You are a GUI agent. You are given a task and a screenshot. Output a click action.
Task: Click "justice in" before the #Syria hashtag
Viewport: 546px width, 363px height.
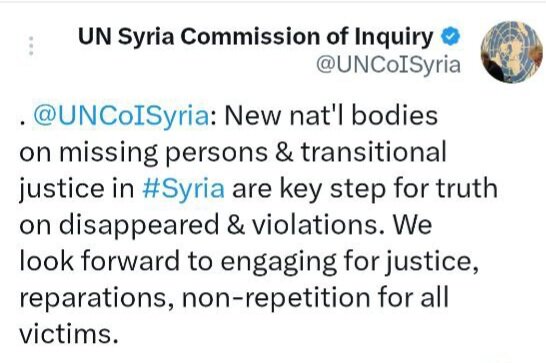pyautogui.click(x=77, y=189)
